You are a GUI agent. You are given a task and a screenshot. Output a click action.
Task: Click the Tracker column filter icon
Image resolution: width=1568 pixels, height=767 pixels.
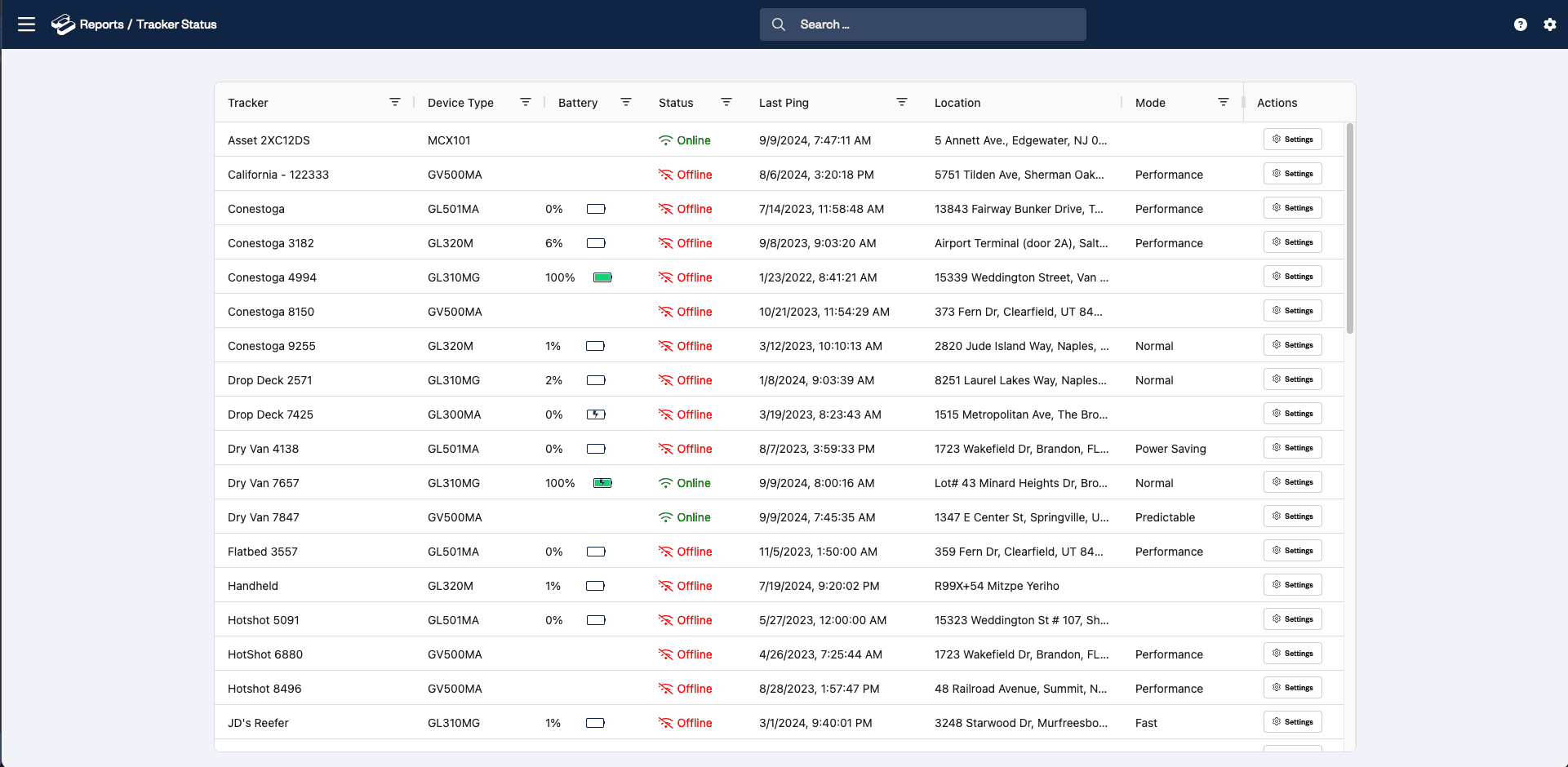tap(395, 102)
